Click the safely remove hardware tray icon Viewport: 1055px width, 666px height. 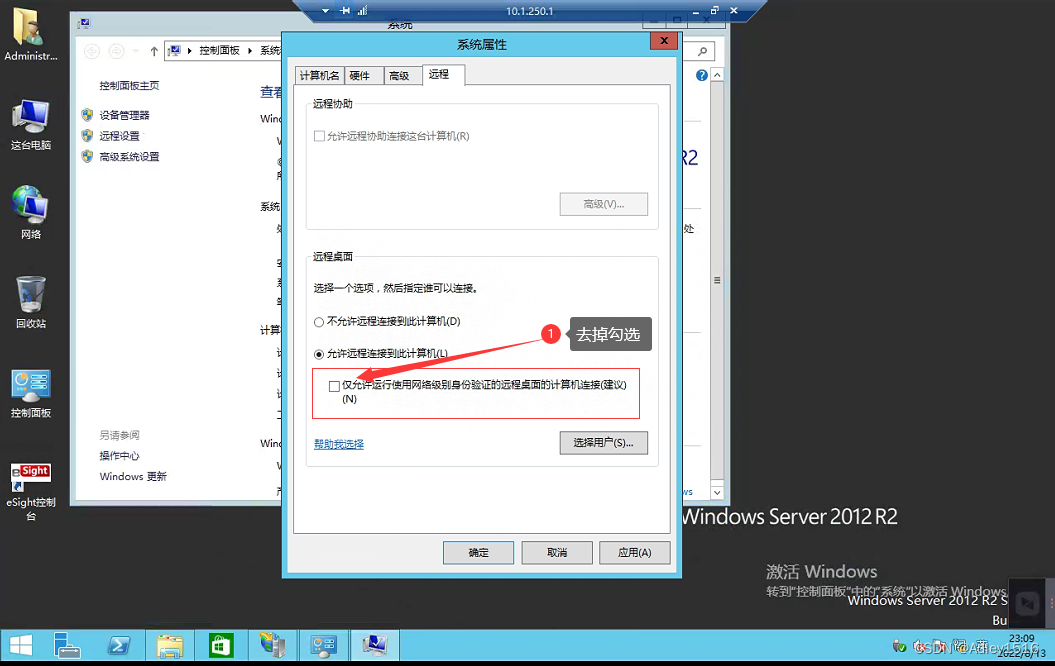pyautogui.click(x=899, y=647)
